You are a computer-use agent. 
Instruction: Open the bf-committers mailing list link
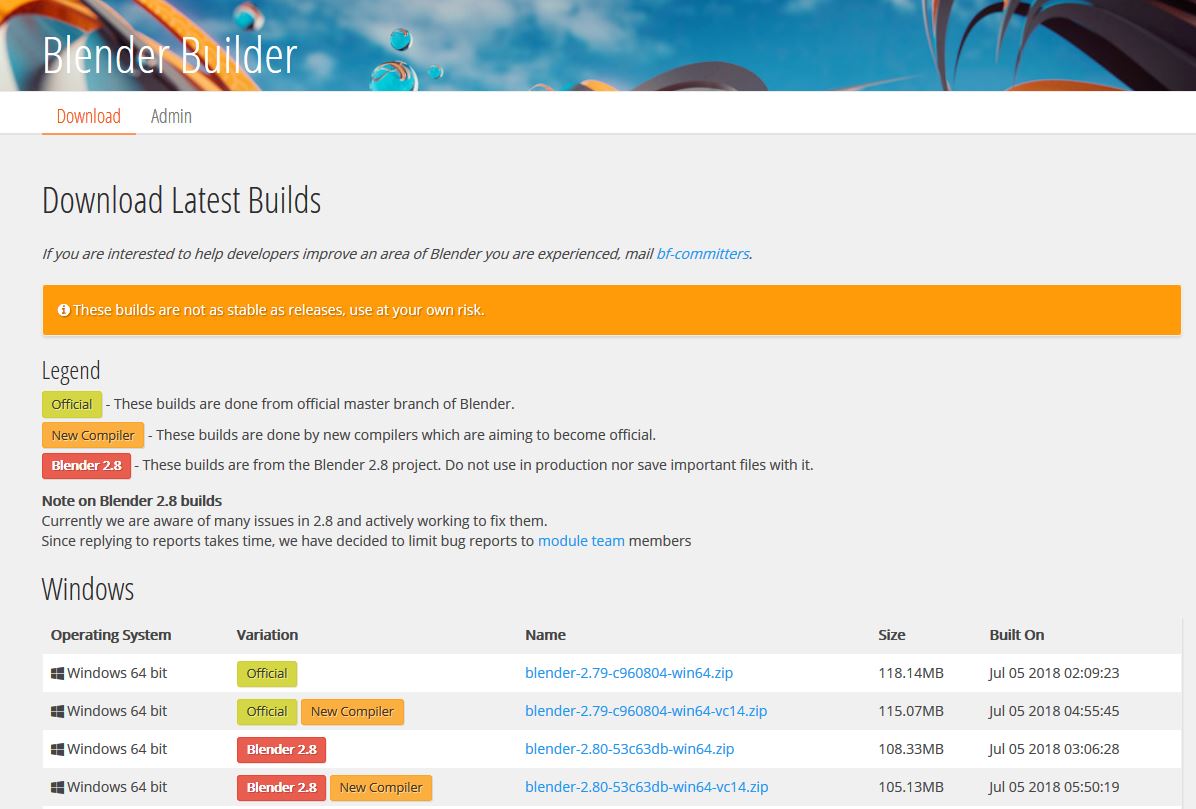tap(702, 253)
